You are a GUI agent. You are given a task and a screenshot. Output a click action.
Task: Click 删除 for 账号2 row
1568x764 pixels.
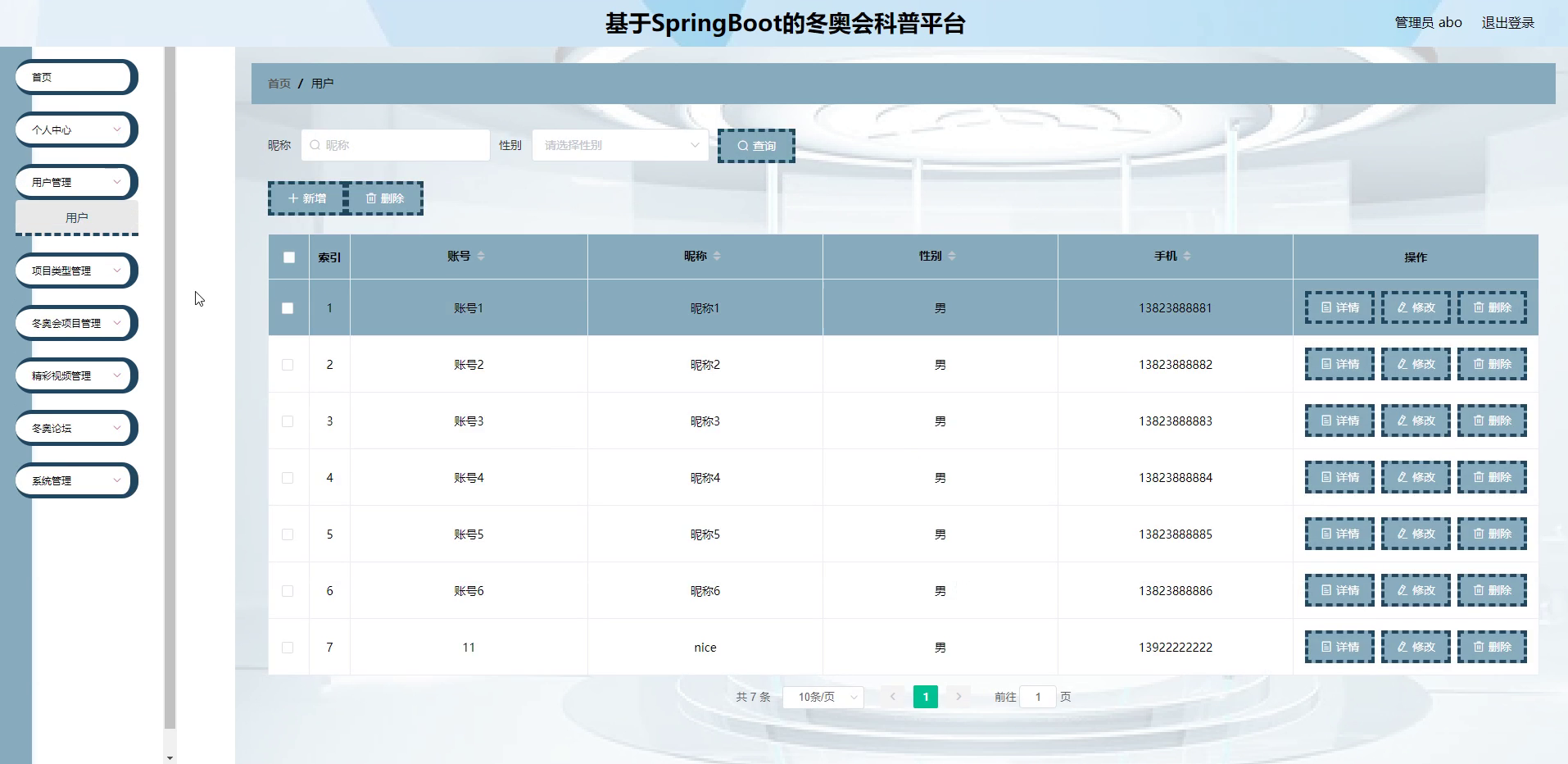pos(1492,364)
